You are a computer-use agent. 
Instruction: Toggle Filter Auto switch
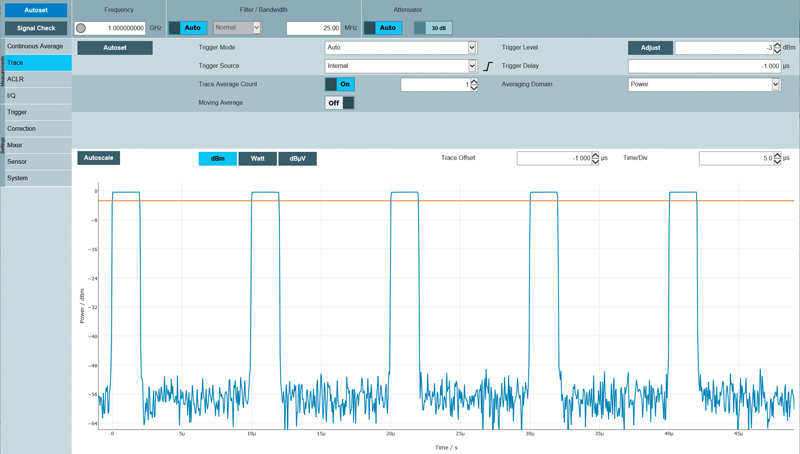pos(188,28)
